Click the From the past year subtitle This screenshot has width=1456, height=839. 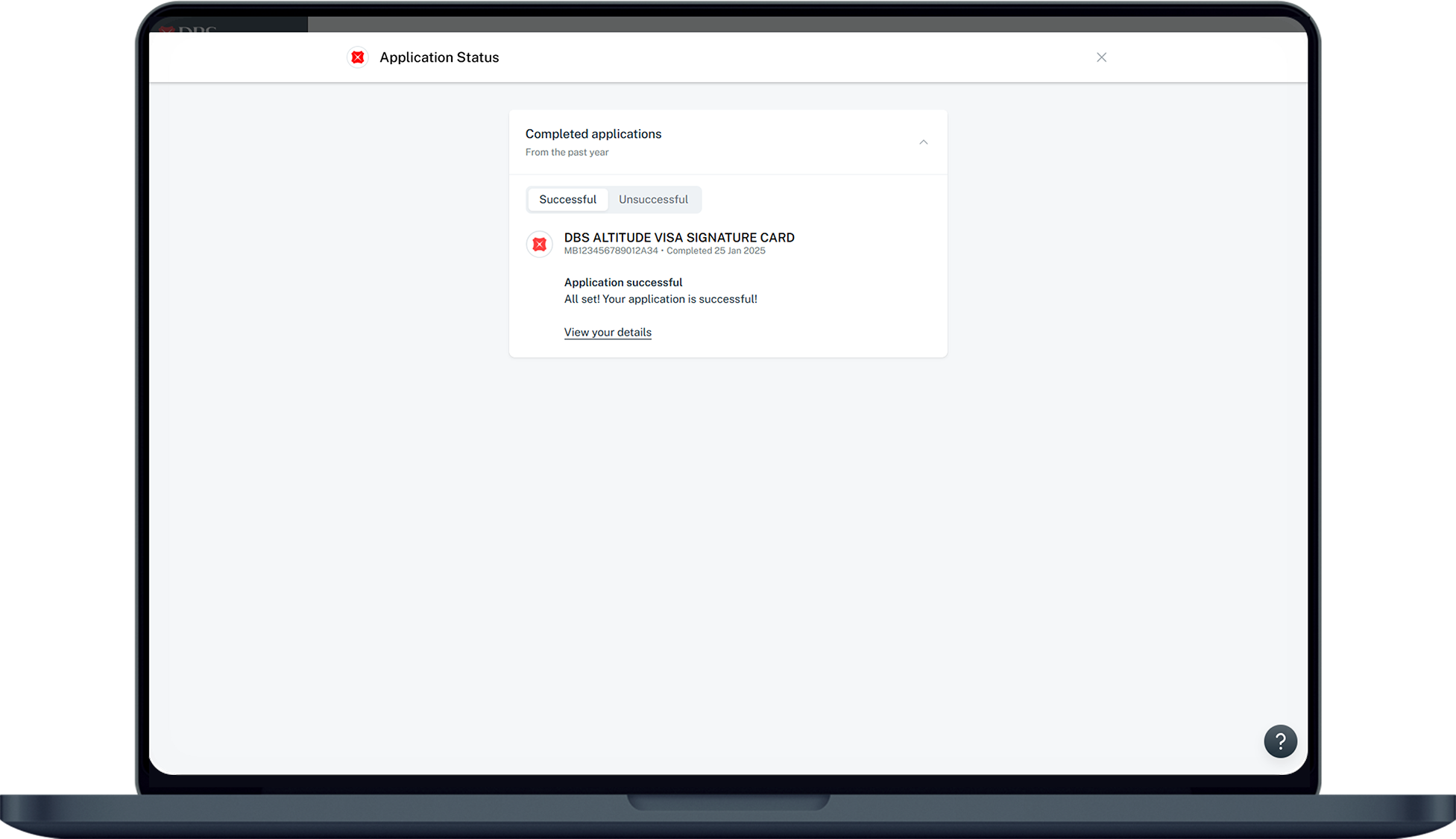tap(567, 152)
